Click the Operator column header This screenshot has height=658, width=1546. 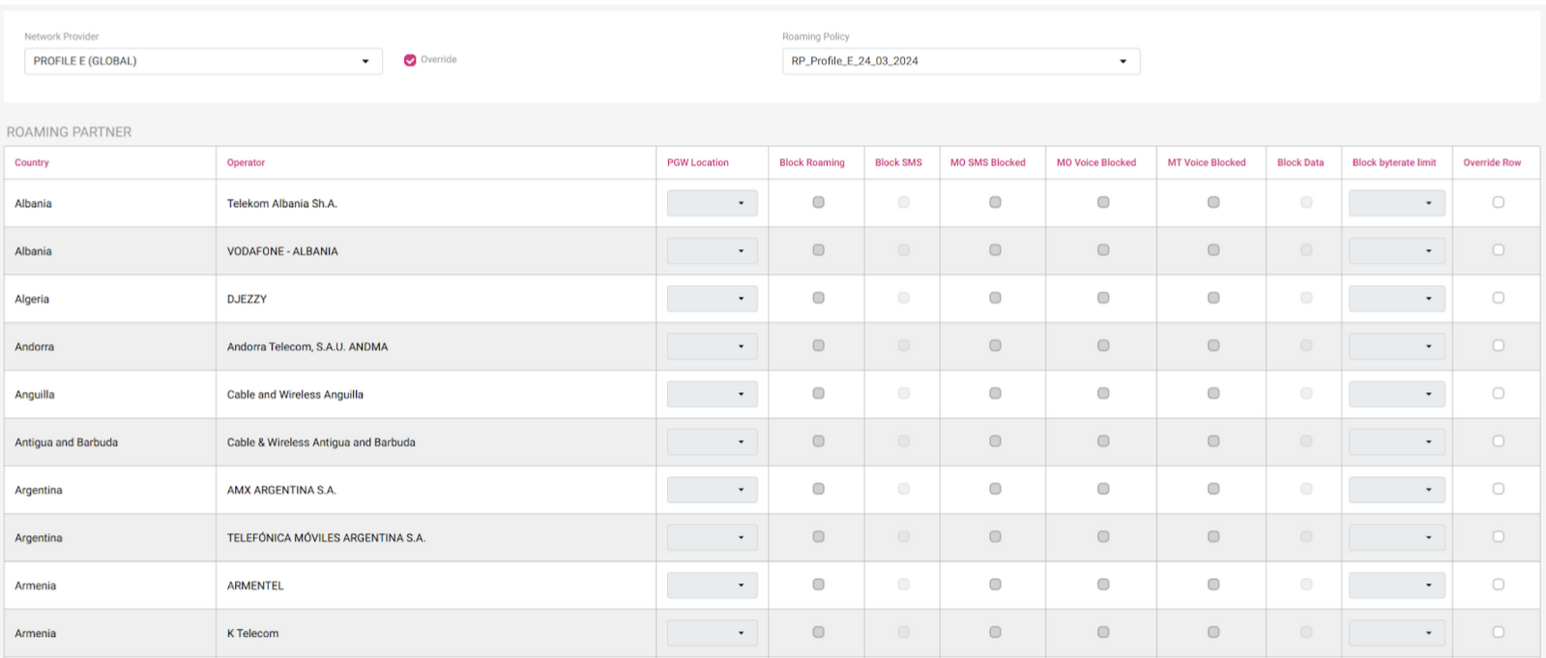pyautogui.click(x=246, y=163)
